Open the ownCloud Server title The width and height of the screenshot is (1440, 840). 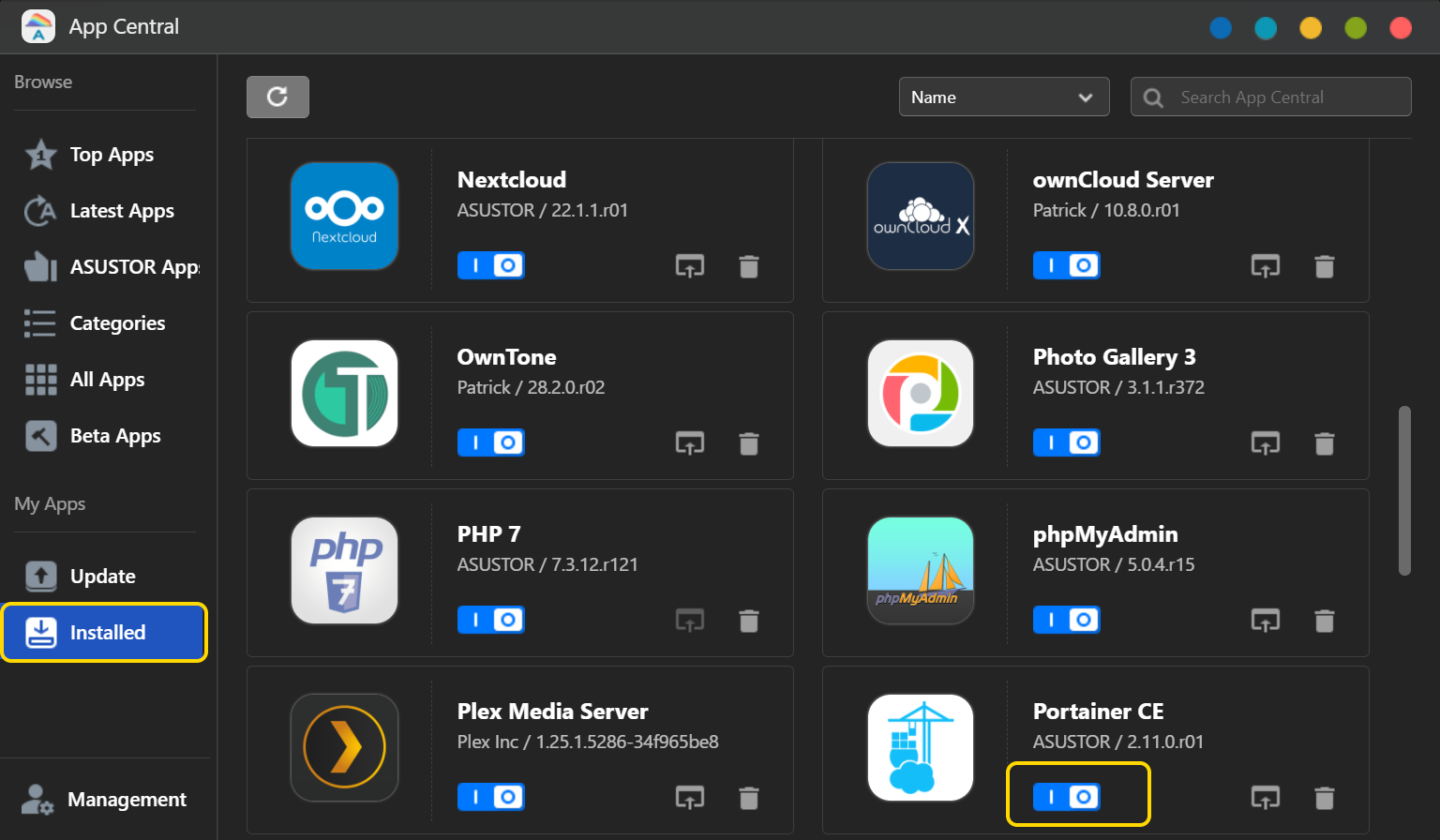(x=1123, y=180)
